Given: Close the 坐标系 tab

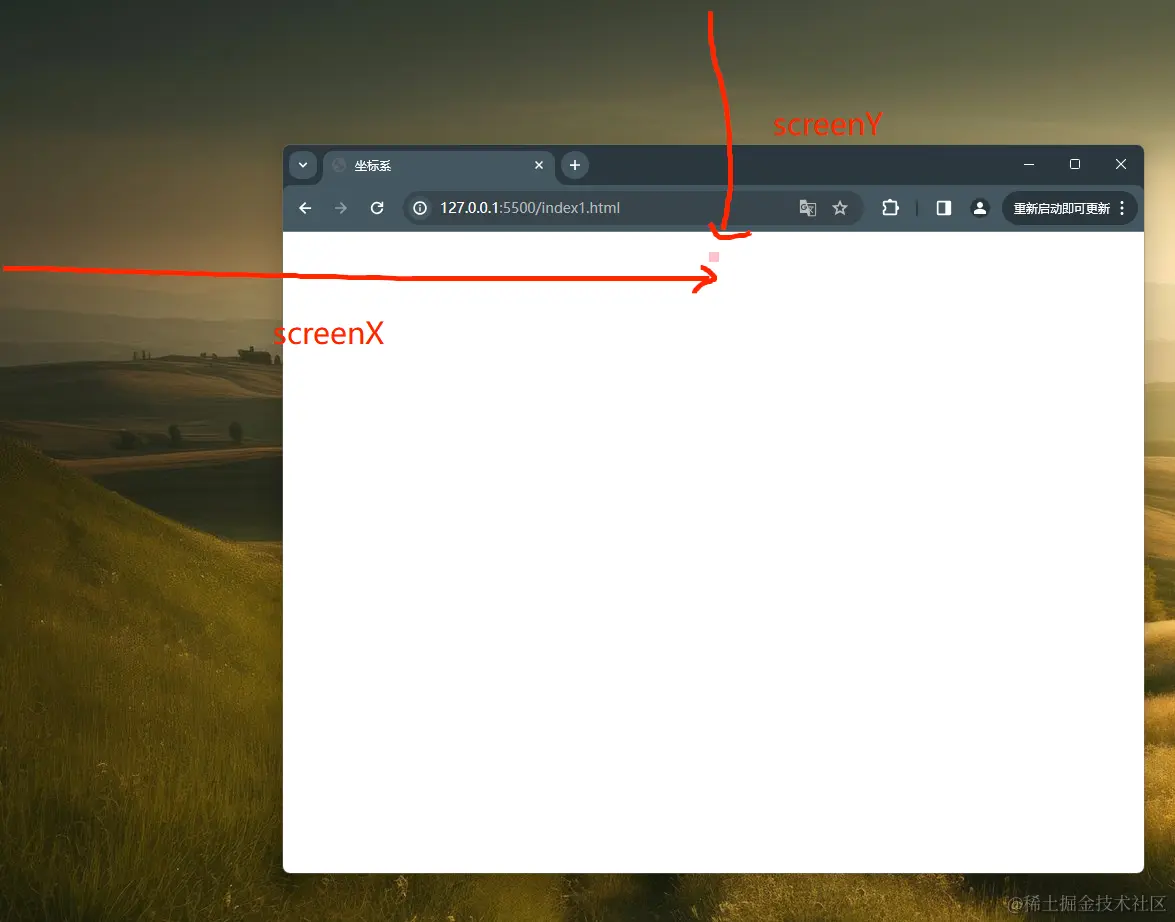Looking at the screenshot, I should (x=539, y=165).
